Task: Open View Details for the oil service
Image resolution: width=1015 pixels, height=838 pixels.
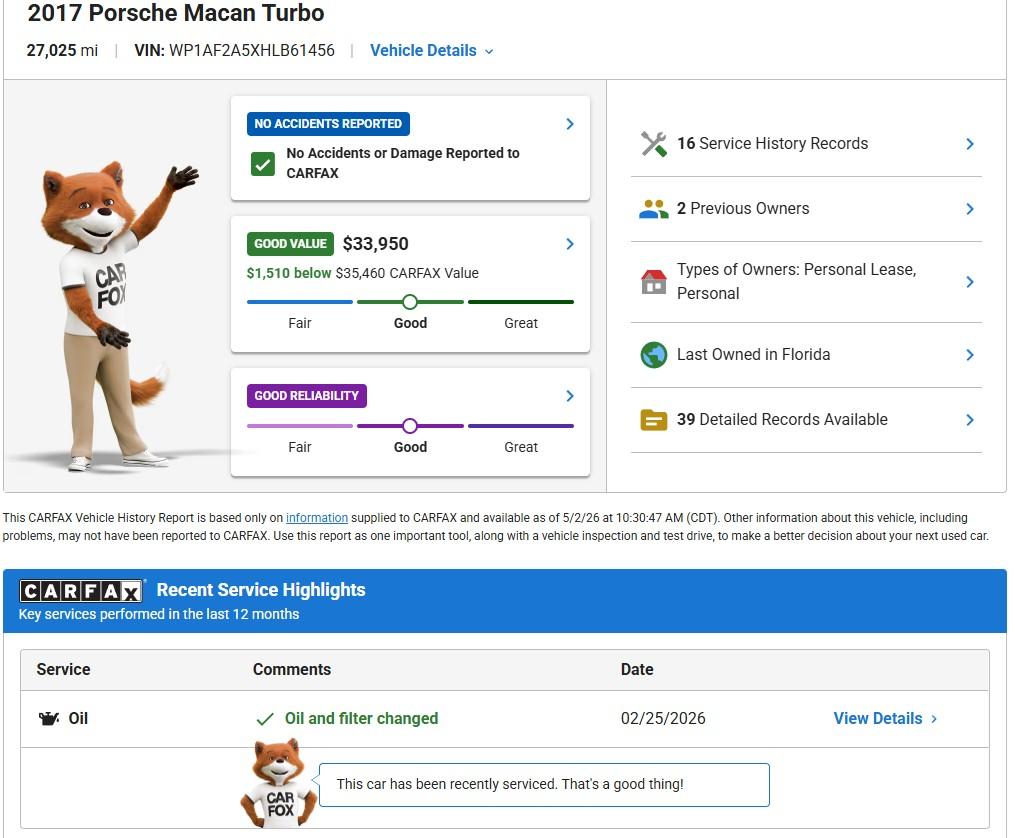Action: (x=885, y=718)
